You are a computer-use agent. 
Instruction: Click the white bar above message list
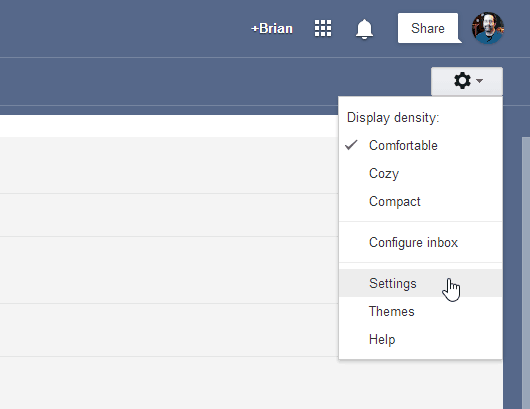[x=169, y=126]
